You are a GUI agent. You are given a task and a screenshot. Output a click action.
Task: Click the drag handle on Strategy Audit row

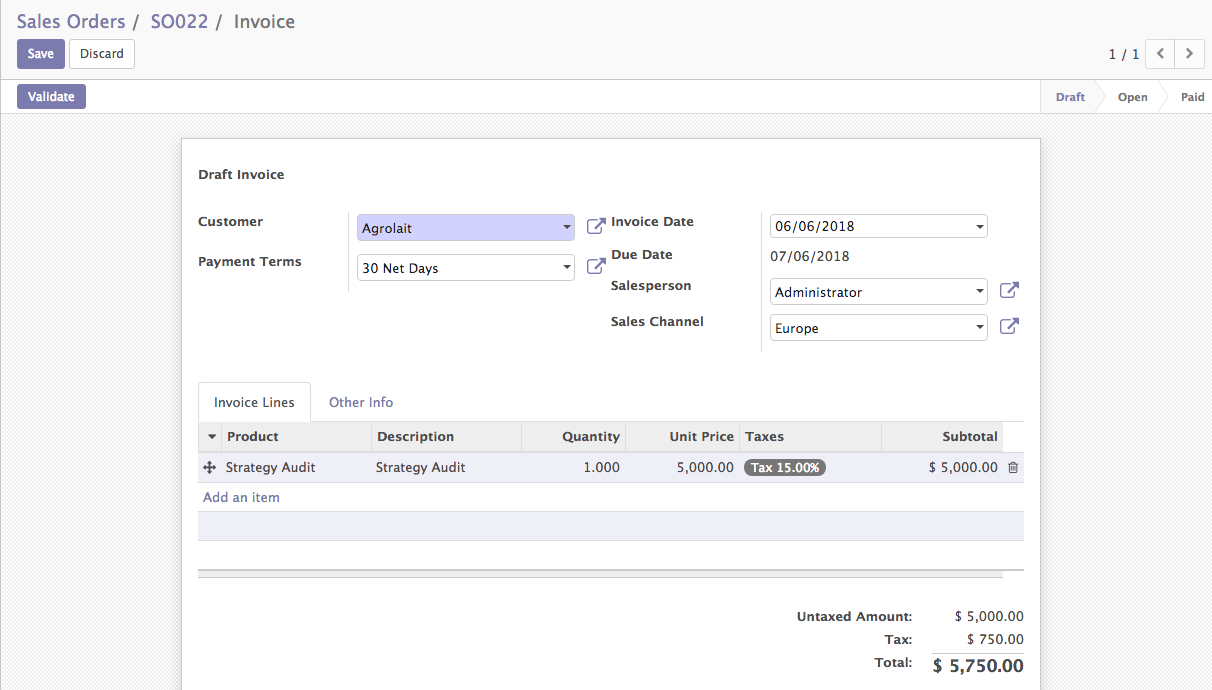208,467
